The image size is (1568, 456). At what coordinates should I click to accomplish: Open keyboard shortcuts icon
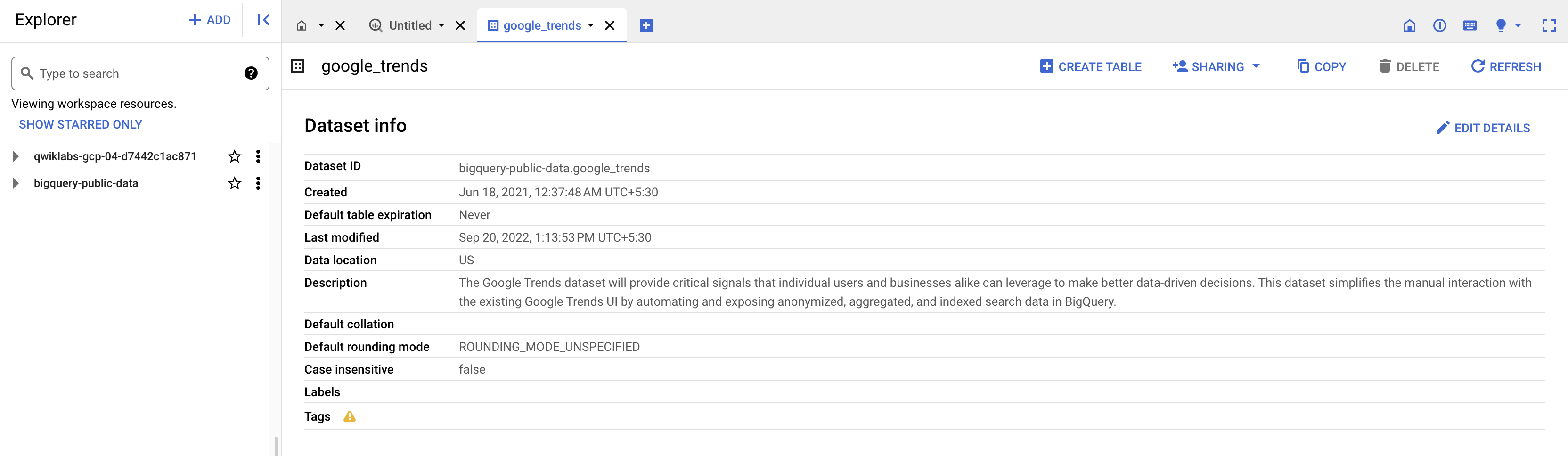click(1470, 25)
